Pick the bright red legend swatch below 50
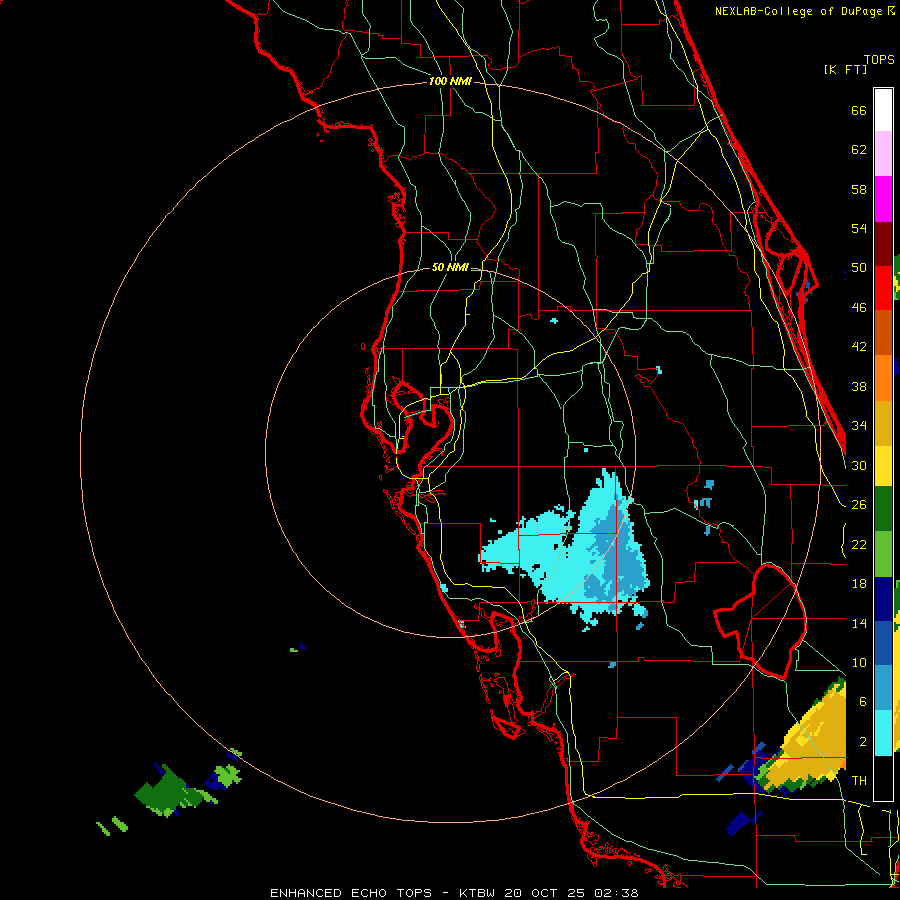The width and height of the screenshot is (900, 900). point(883,288)
